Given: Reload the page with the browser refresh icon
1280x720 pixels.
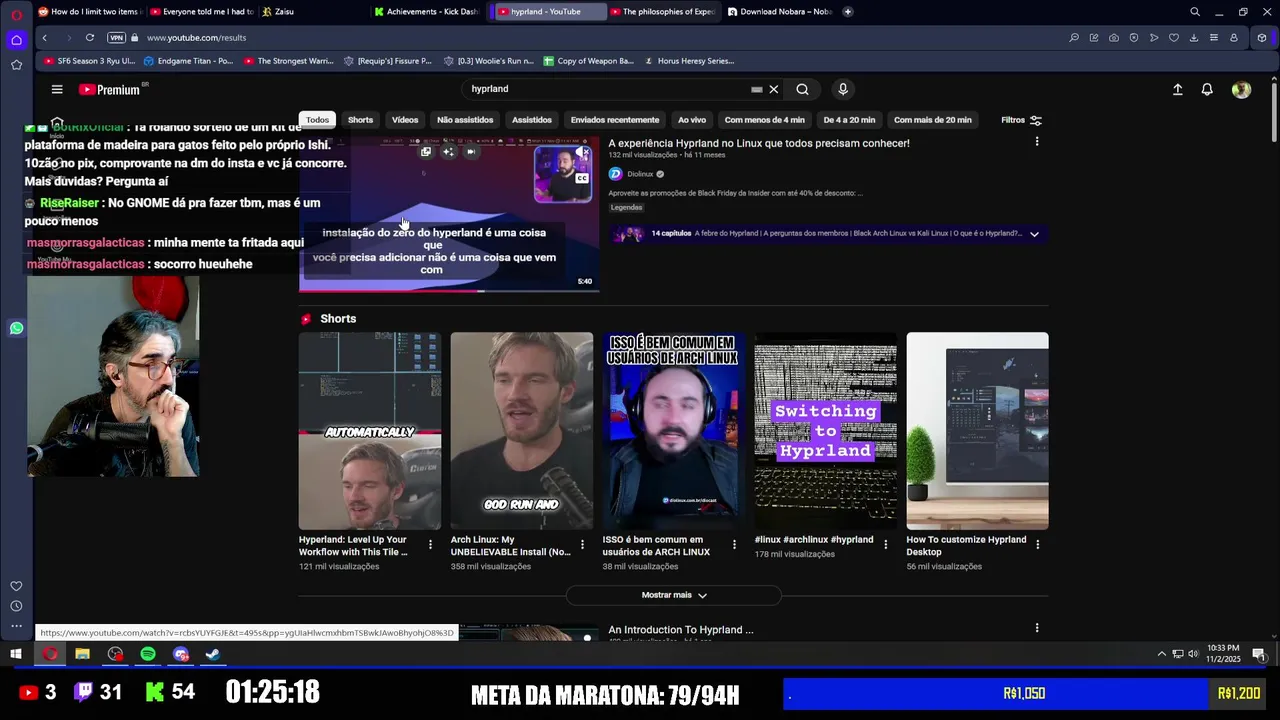Looking at the screenshot, I should coord(90,37).
